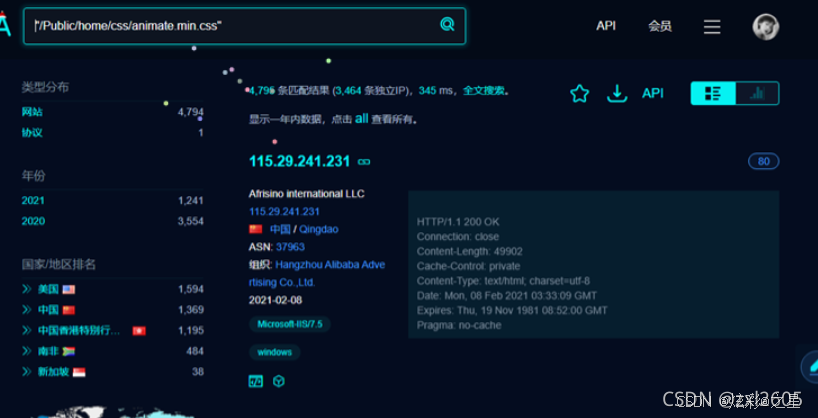This screenshot has height=418, width=818.
Task: Open ASN 37963 link
Action: click(291, 247)
